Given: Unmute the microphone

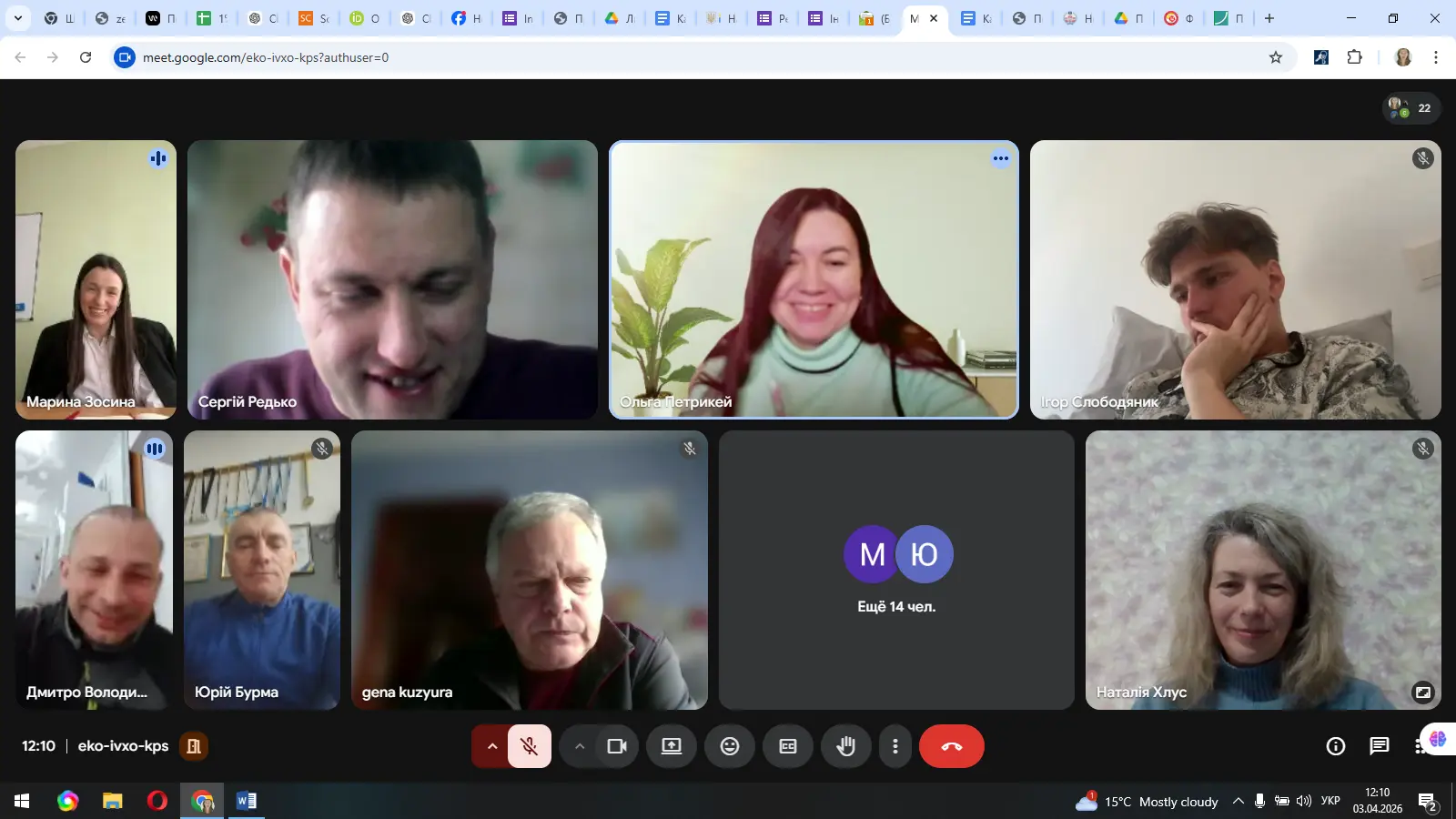Looking at the screenshot, I should pos(530,746).
